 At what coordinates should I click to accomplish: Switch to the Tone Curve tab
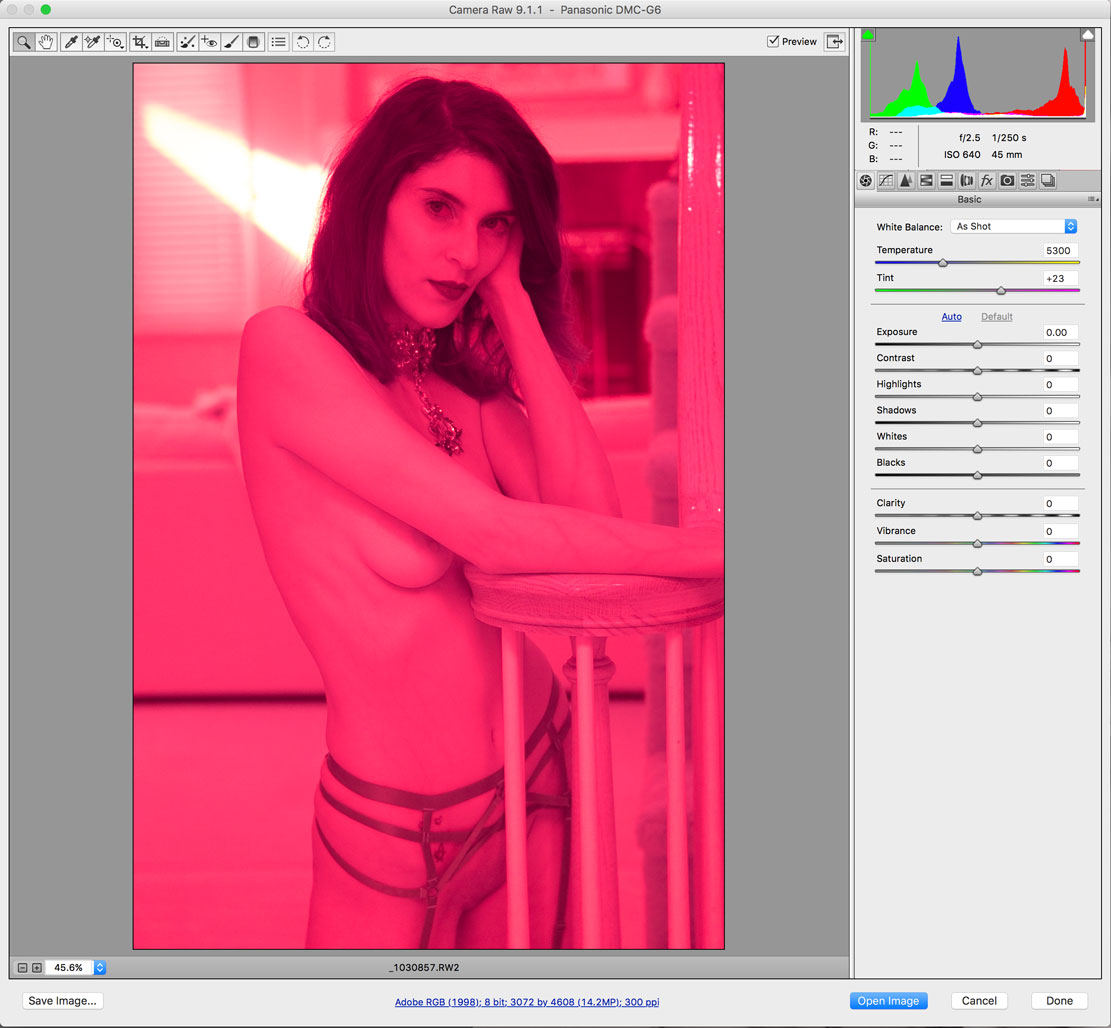[886, 181]
